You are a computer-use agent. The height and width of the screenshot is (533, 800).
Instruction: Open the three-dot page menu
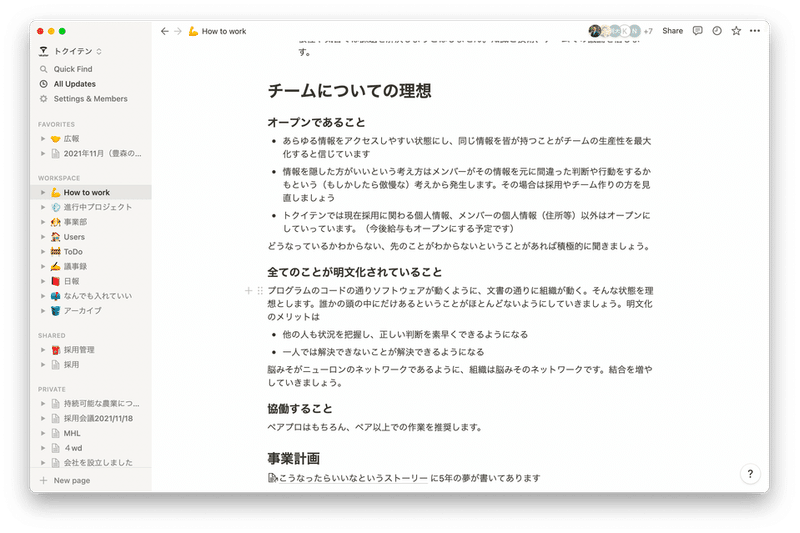[x=755, y=31]
